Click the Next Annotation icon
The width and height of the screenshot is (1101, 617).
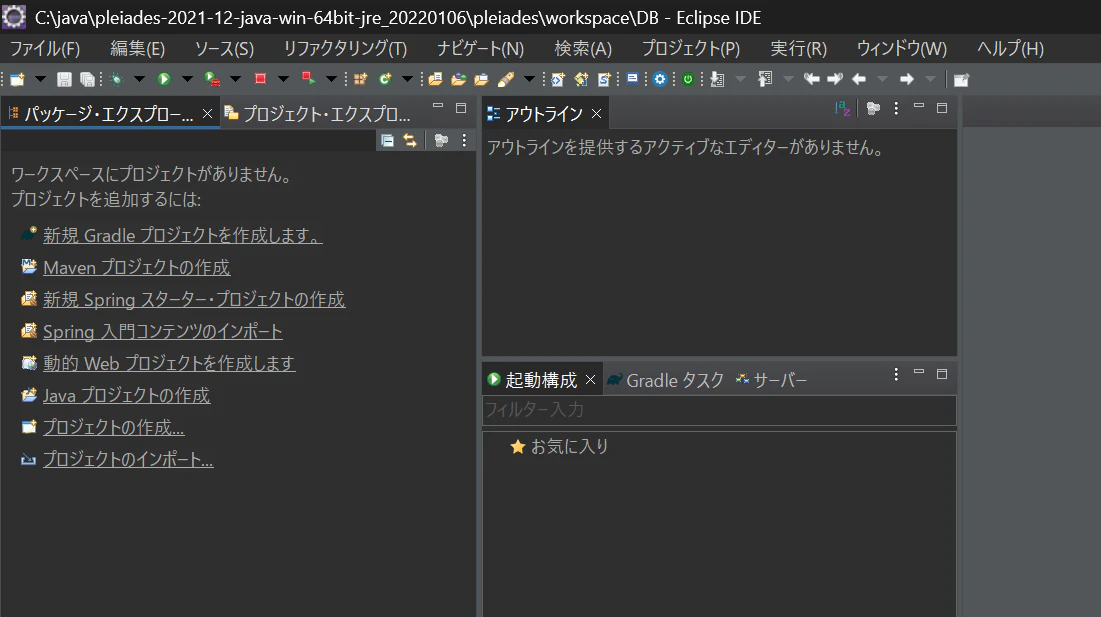717,79
